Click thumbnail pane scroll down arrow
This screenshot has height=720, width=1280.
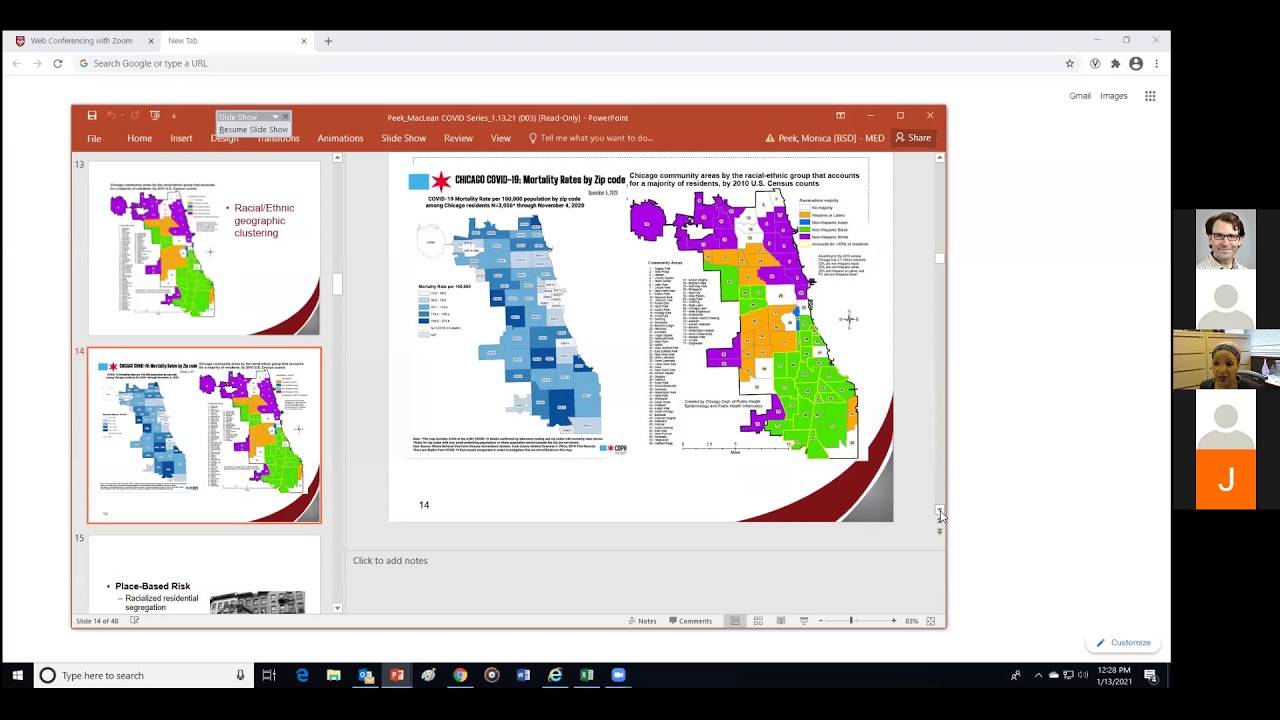click(x=337, y=608)
